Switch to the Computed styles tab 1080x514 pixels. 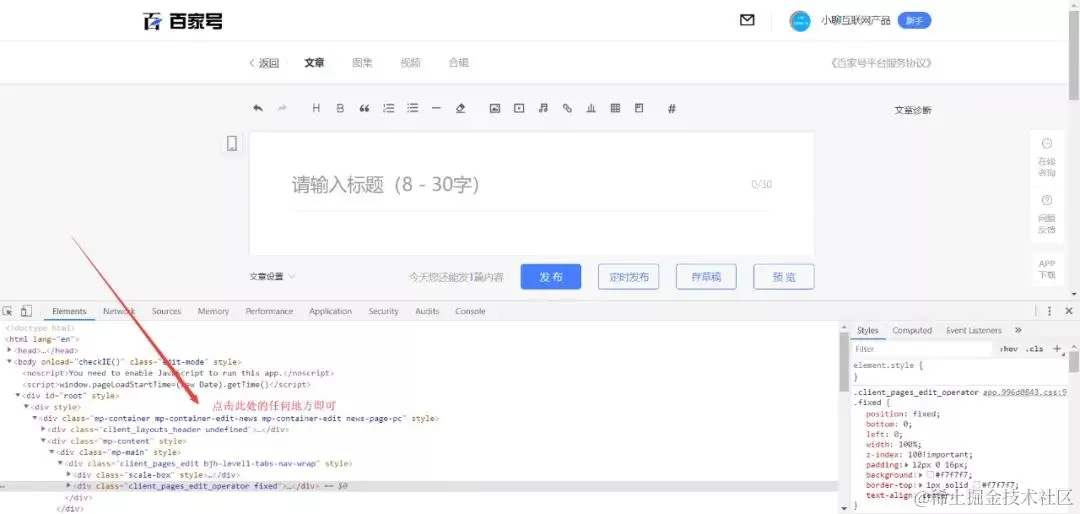tap(912, 331)
